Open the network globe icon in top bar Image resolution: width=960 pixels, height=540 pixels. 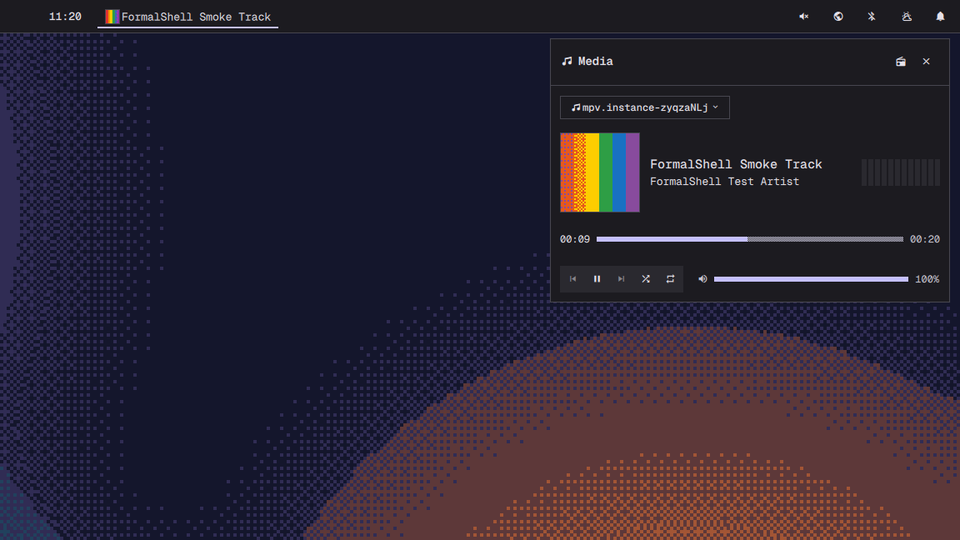838,17
